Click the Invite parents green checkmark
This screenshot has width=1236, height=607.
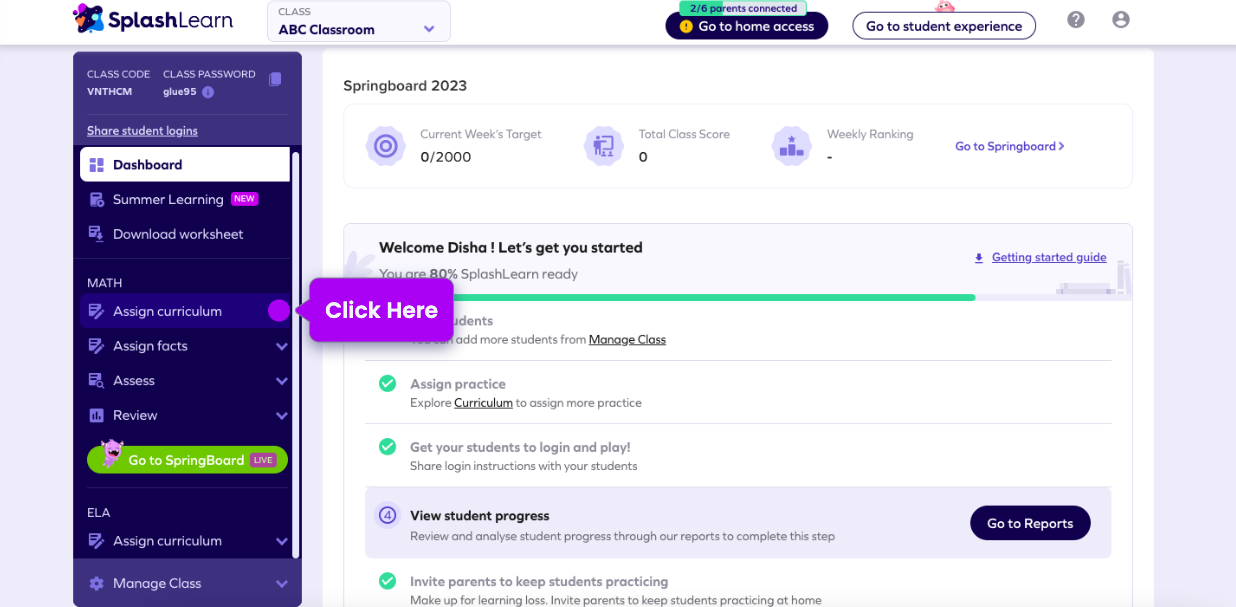[387, 581]
